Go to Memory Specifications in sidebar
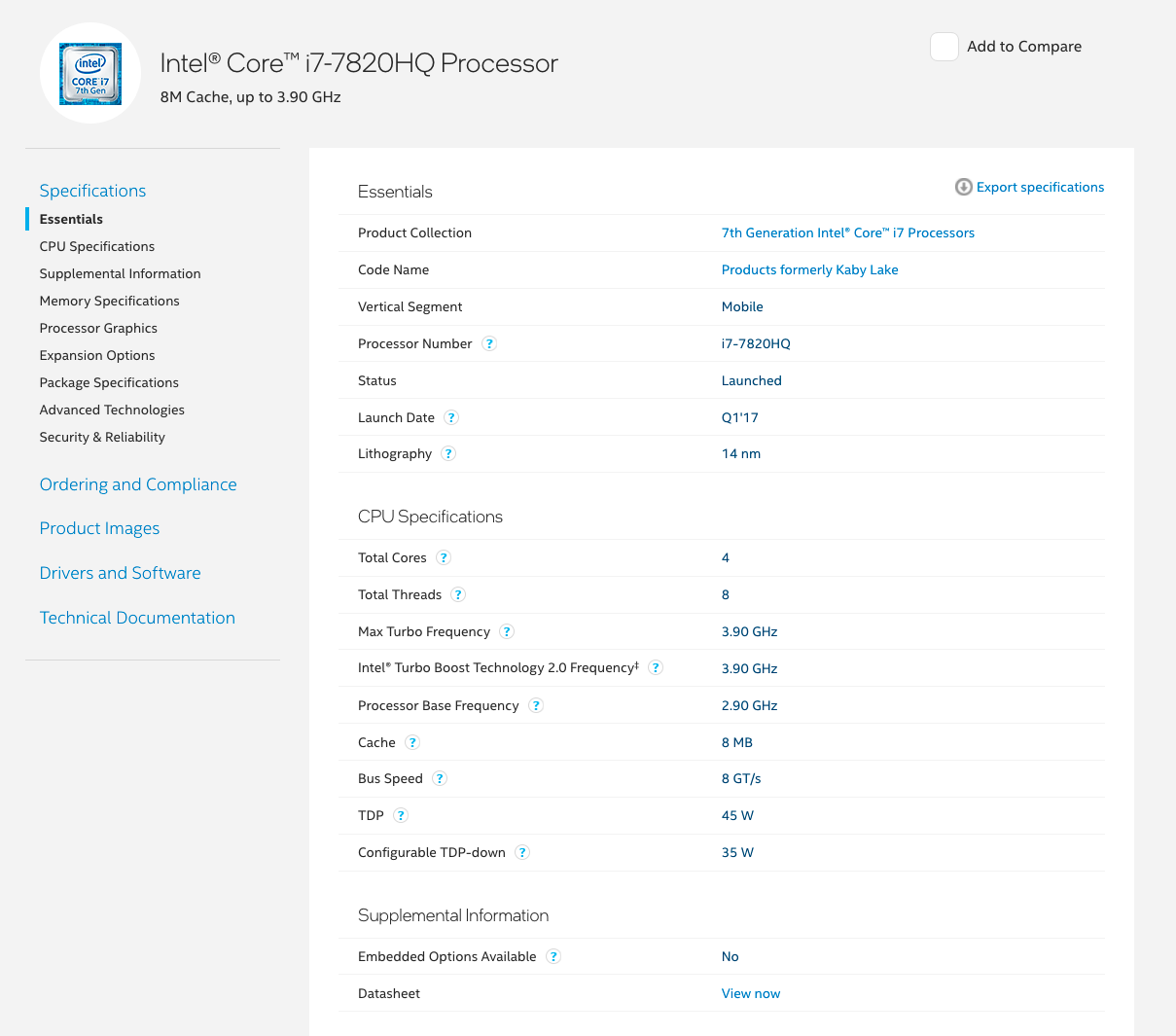 point(109,301)
